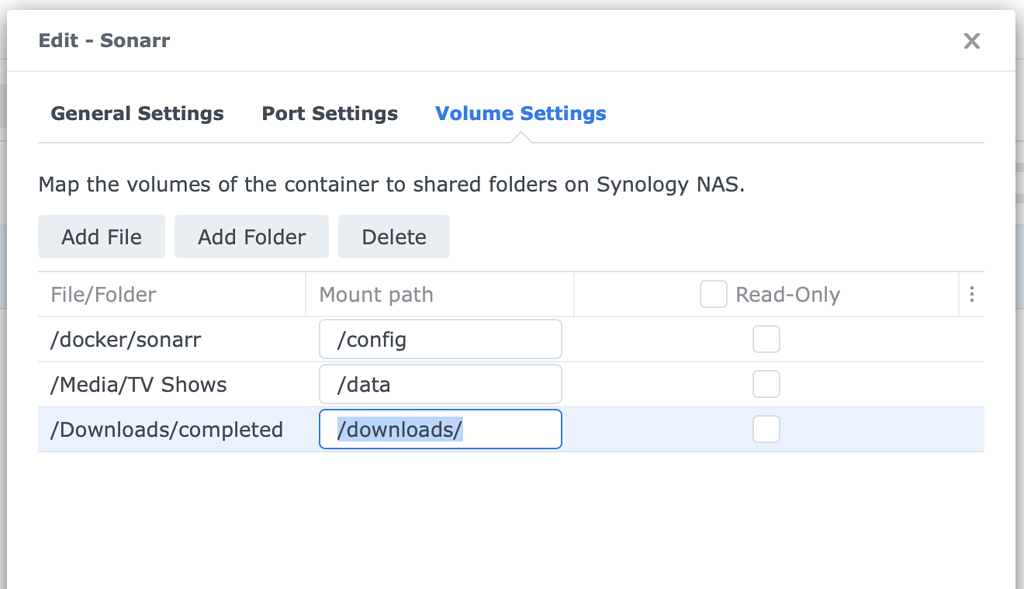Open the Port Settings tab
1024x589 pixels.
coord(329,114)
